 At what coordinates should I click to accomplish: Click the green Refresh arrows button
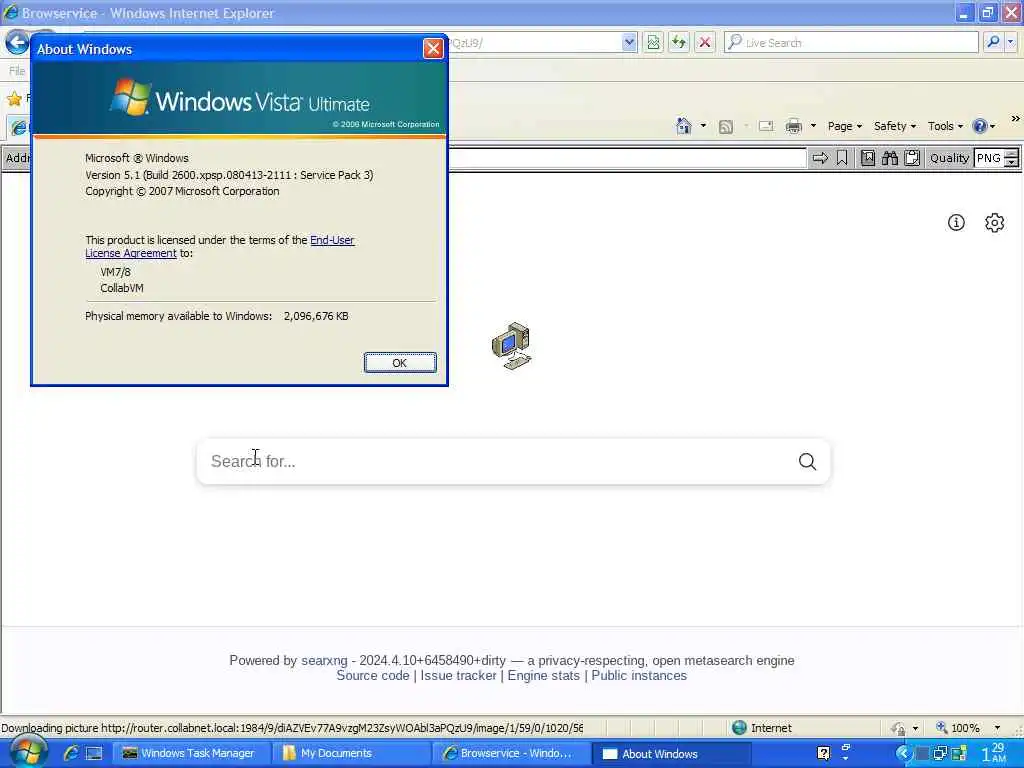click(679, 42)
